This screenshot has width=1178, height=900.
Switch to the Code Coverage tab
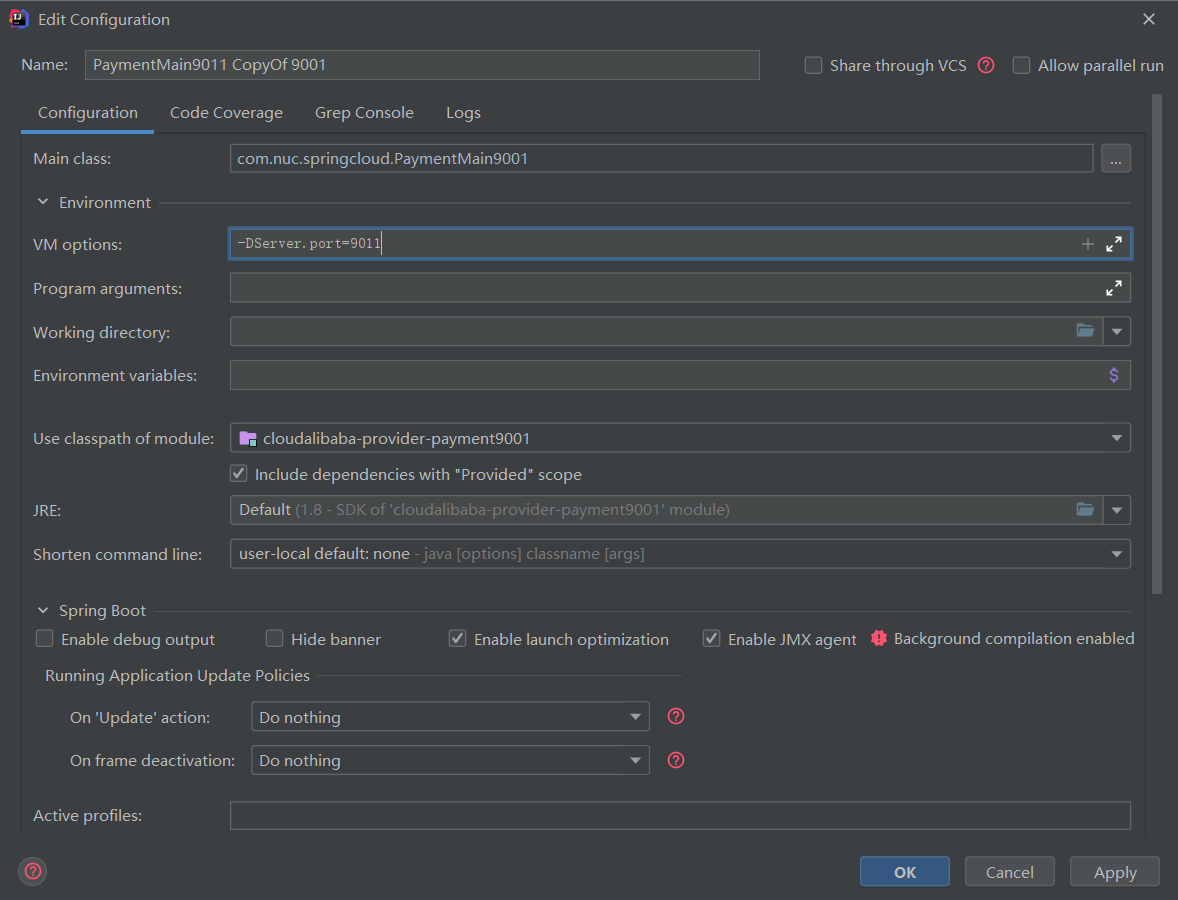tap(226, 113)
